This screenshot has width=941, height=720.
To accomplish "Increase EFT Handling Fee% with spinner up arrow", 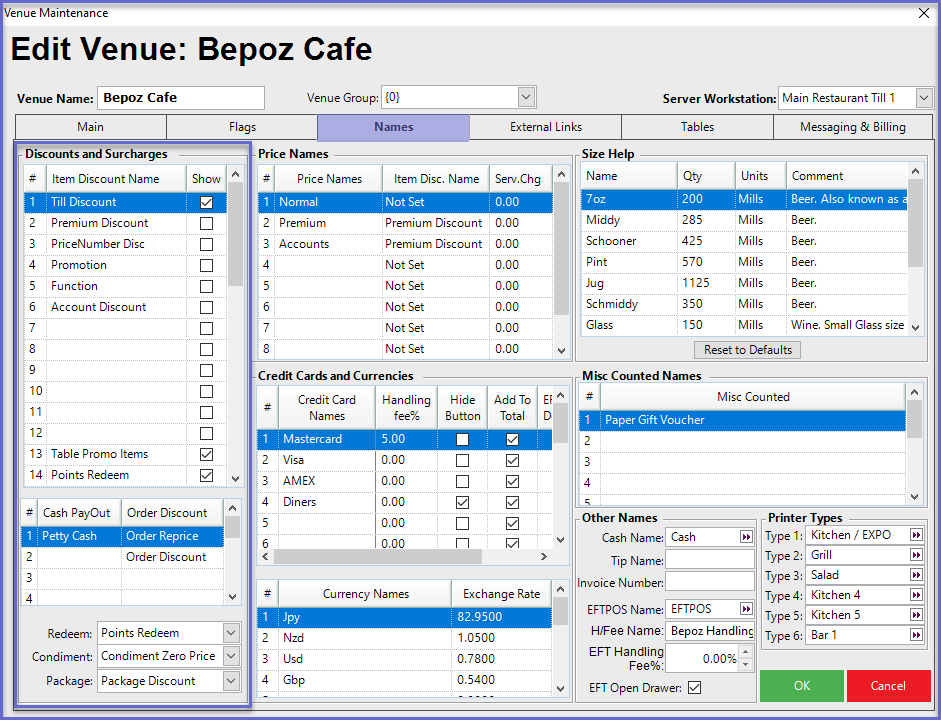I will [743, 654].
